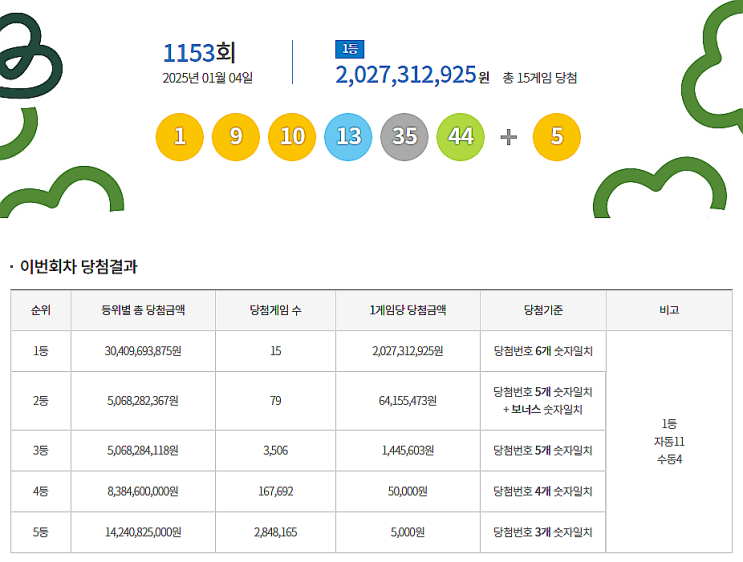
Task: Click the 1153회 draw number heading
Action: [x=199, y=53]
